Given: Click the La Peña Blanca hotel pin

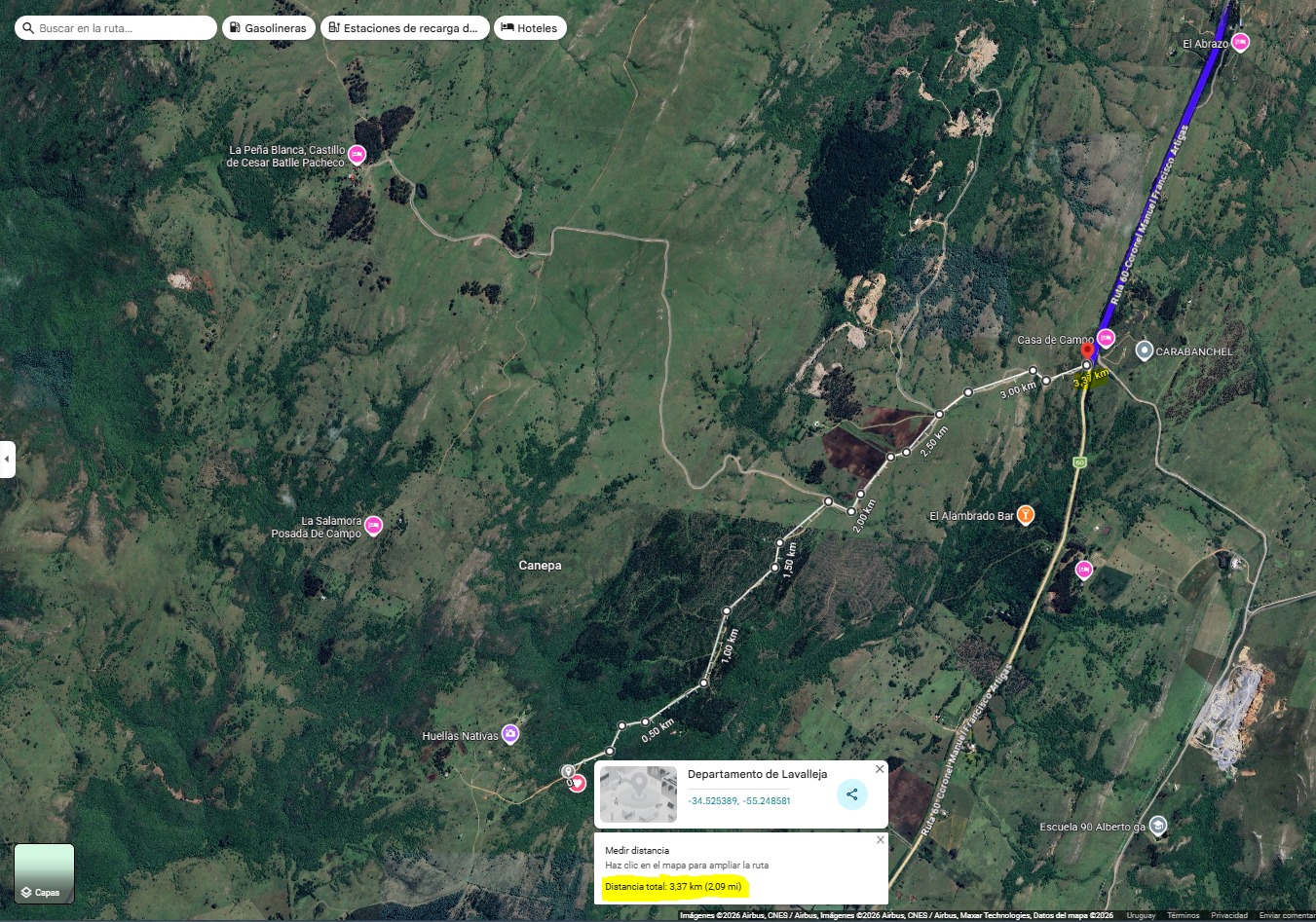Looking at the screenshot, I should coord(357,154).
